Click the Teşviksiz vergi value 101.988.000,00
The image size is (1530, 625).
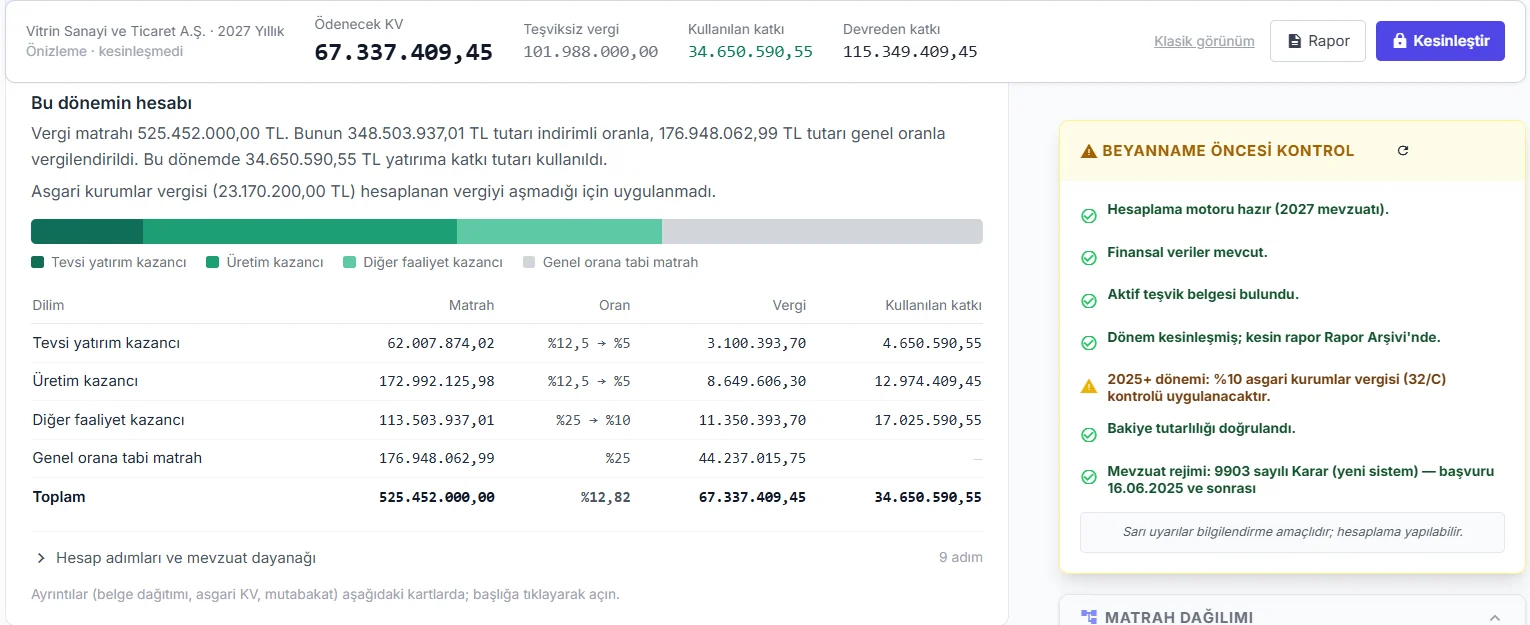[x=591, y=52]
